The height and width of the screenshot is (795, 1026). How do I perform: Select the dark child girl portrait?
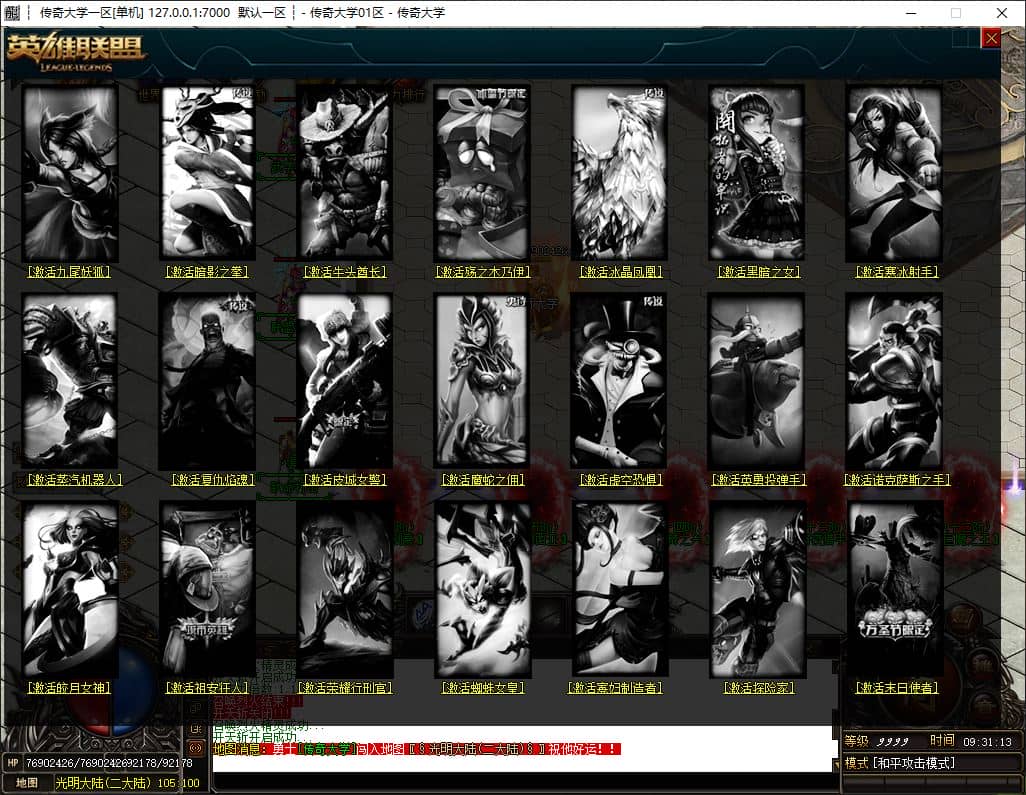pyautogui.click(x=757, y=173)
